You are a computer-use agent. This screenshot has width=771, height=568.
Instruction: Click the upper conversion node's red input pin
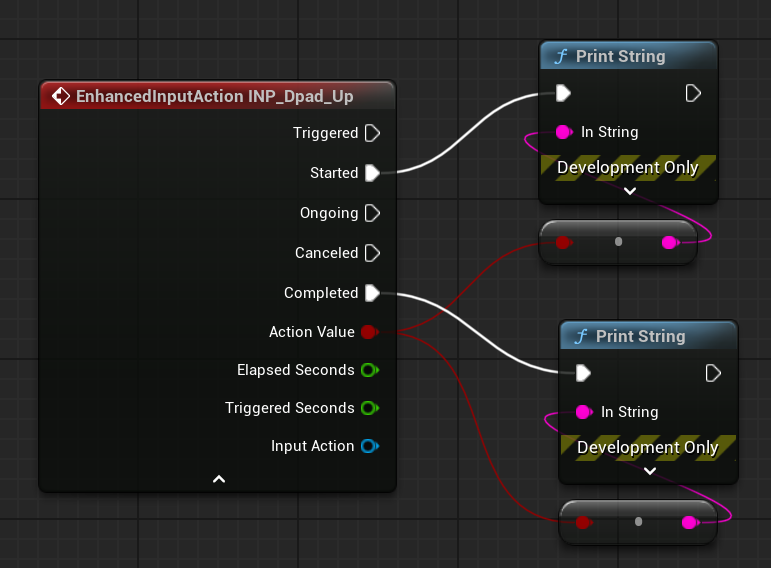(x=564, y=242)
